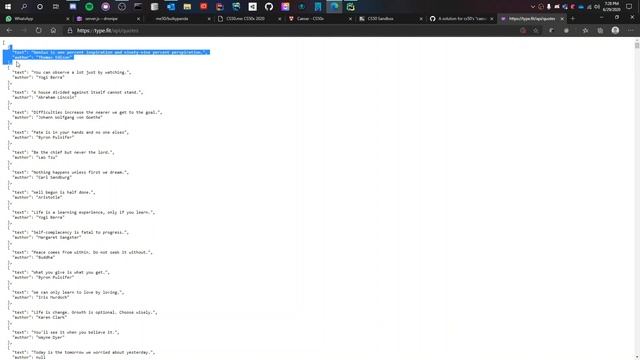Screen dimensions: 640x360
Task: Click the "Iris Murdoch" author line
Action: coord(41,298)
